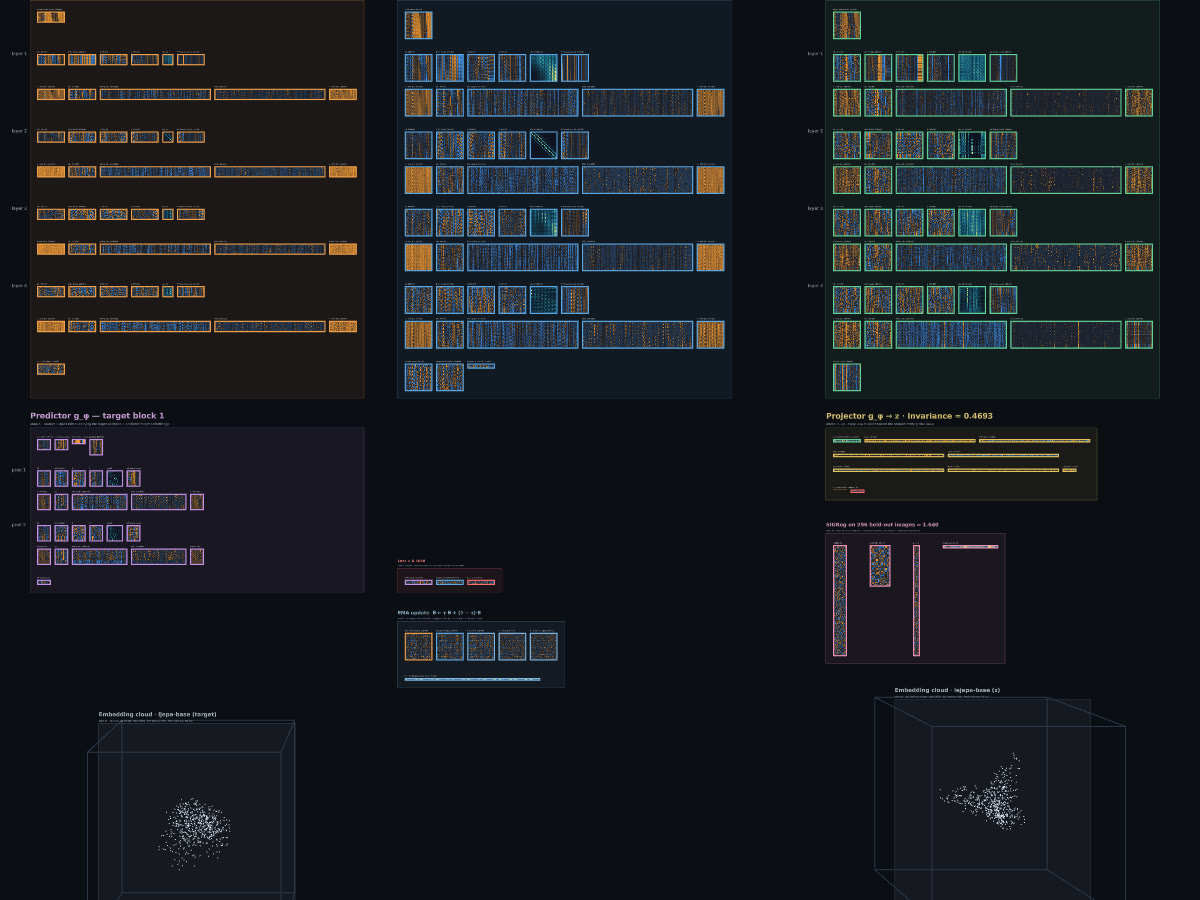This screenshot has height=900, width=1200.
Task: Click the "layer 1" label beside the orange panel
Action: (x=19, y=54)
